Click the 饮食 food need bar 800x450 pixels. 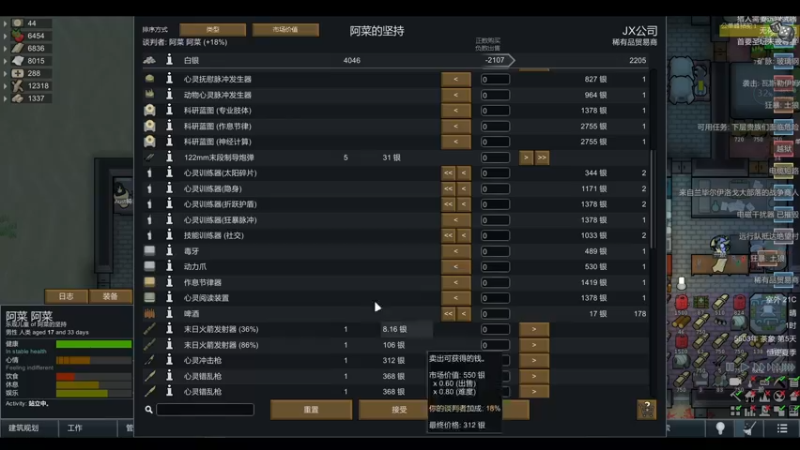click(x=94, y=377)
